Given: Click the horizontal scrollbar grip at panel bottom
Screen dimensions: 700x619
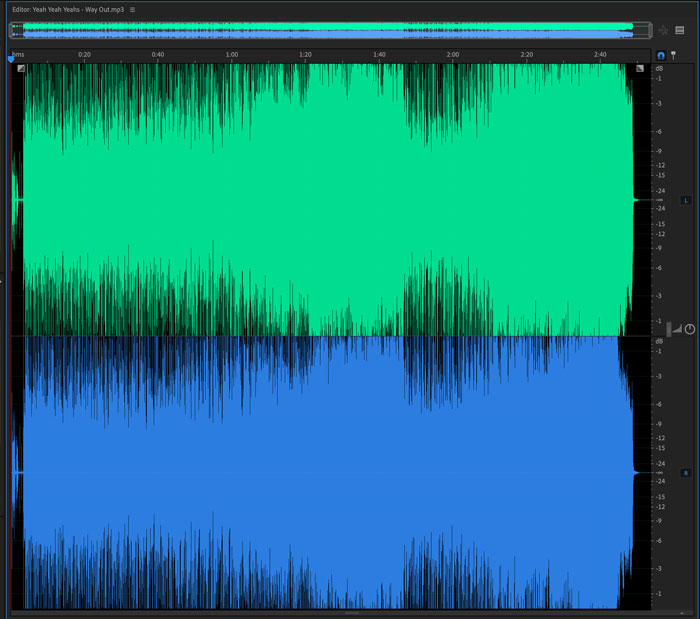Looking at the screenshot, I should click(352, 613).
